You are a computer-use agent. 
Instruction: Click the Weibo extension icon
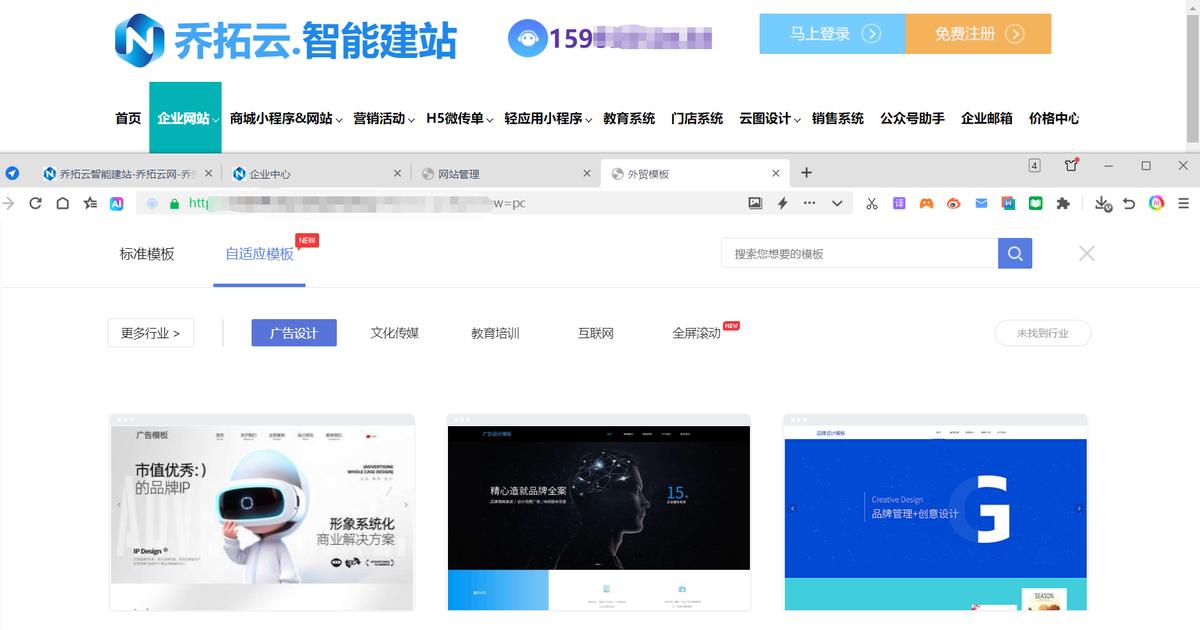point(954,203)
